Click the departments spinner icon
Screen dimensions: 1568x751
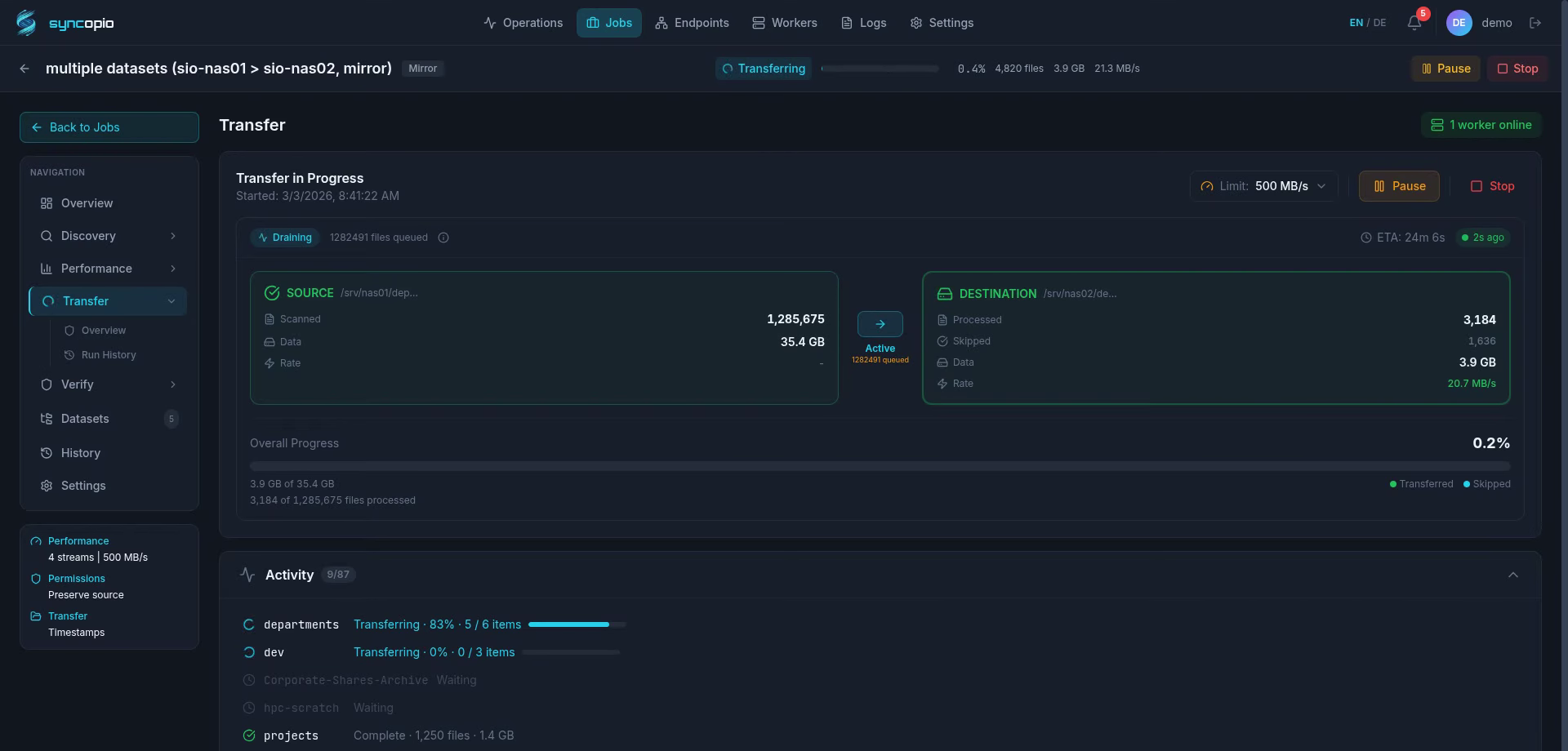pyautogui.click(x=249, y=624)
